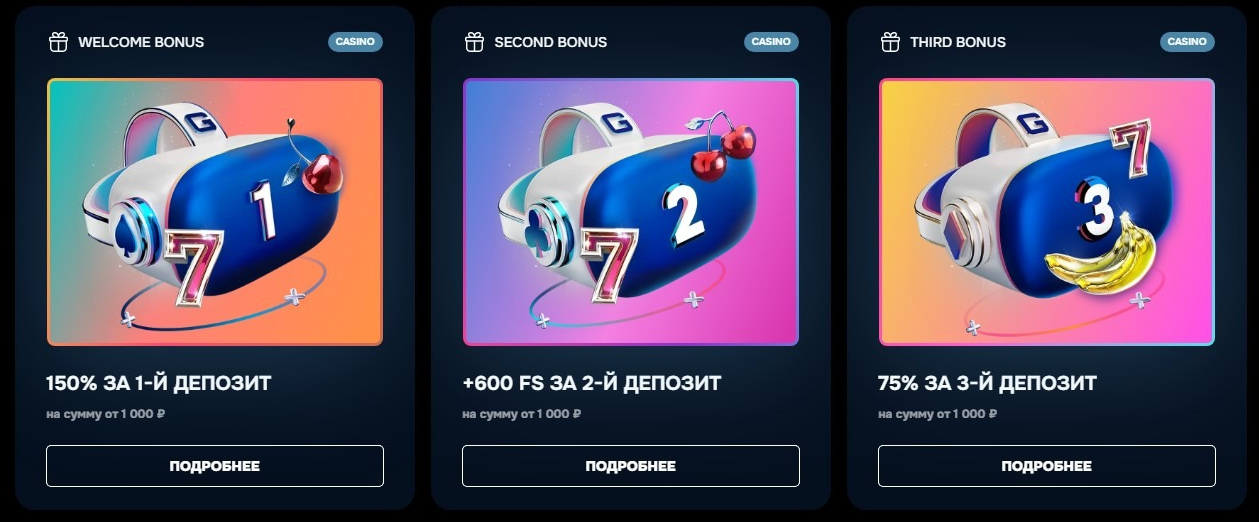Open Подробнее for the Welcome Bonus
The height and width of the screenshot is (522, 1259).
pyautogui.click(x=215, y=466)
